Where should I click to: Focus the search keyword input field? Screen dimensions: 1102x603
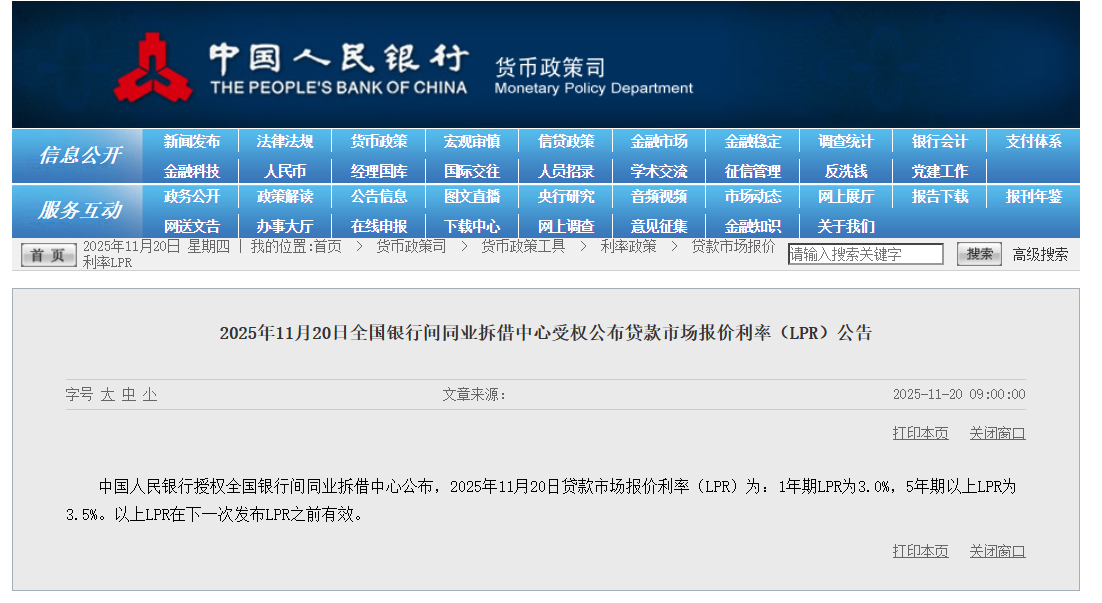click(865, 254)
